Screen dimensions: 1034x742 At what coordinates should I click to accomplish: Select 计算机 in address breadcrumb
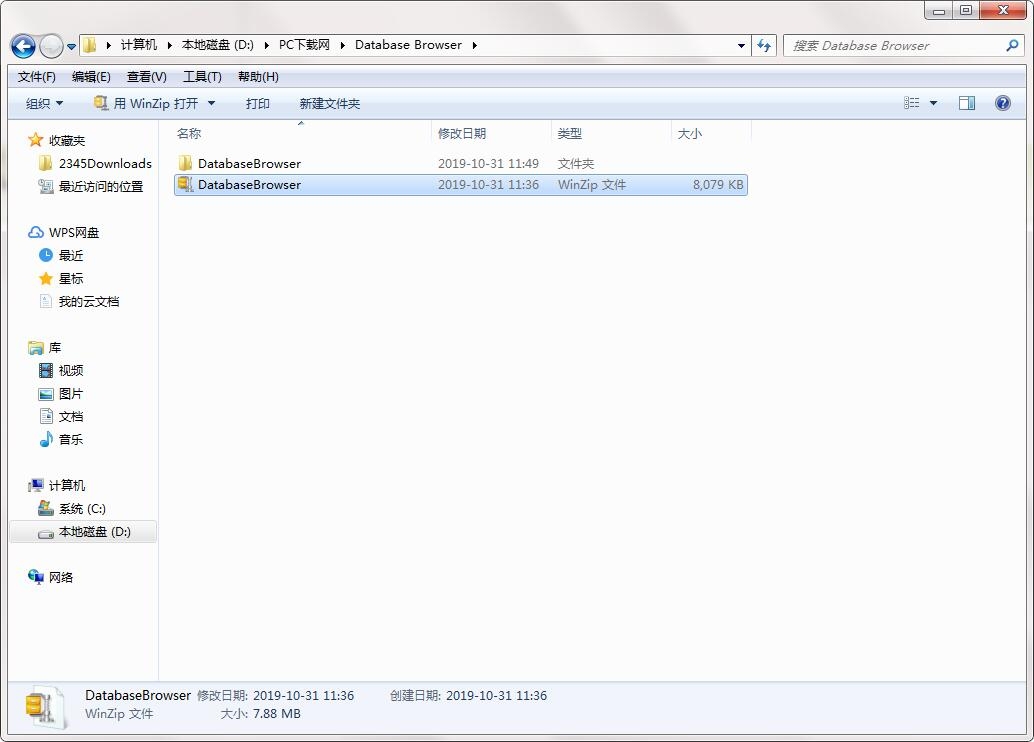(138, 45)
